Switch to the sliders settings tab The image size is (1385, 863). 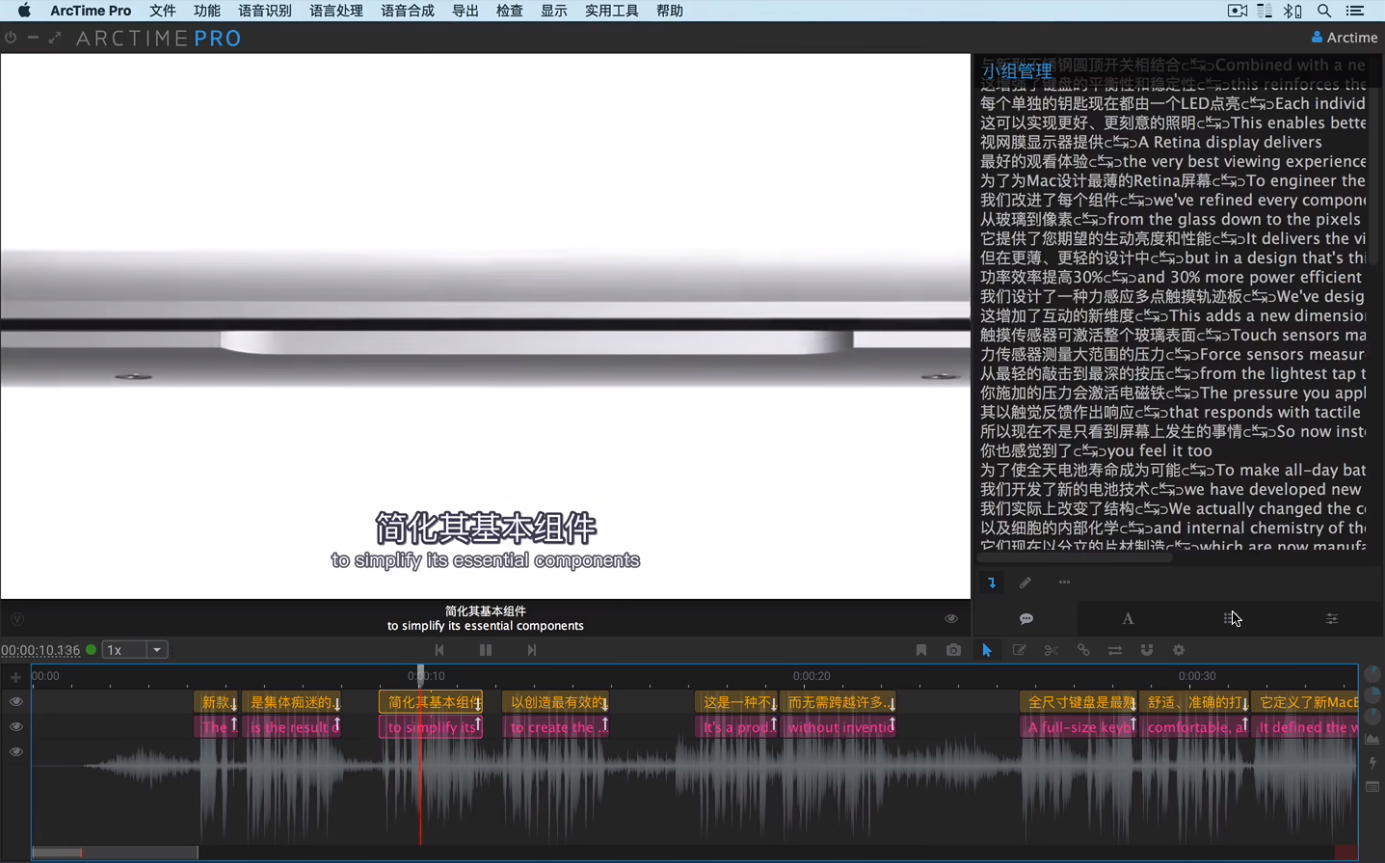click(1332, 619)
